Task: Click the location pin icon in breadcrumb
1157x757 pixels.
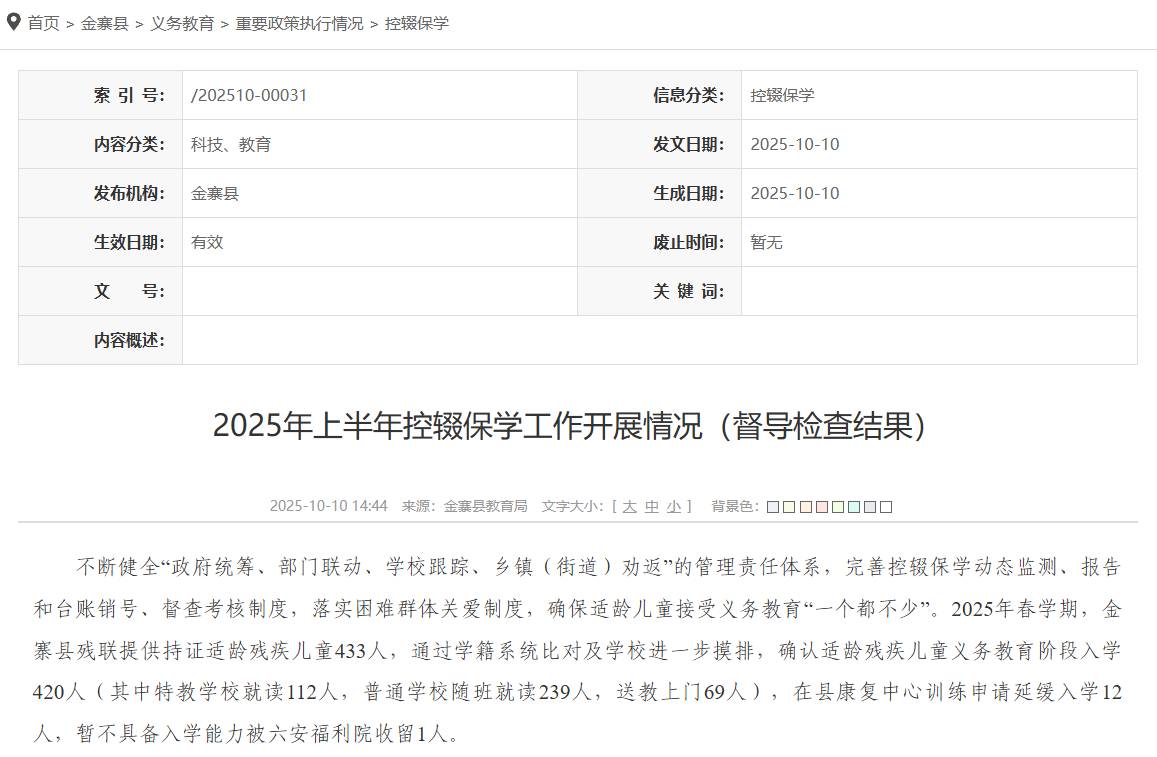Action: [13, 21]
